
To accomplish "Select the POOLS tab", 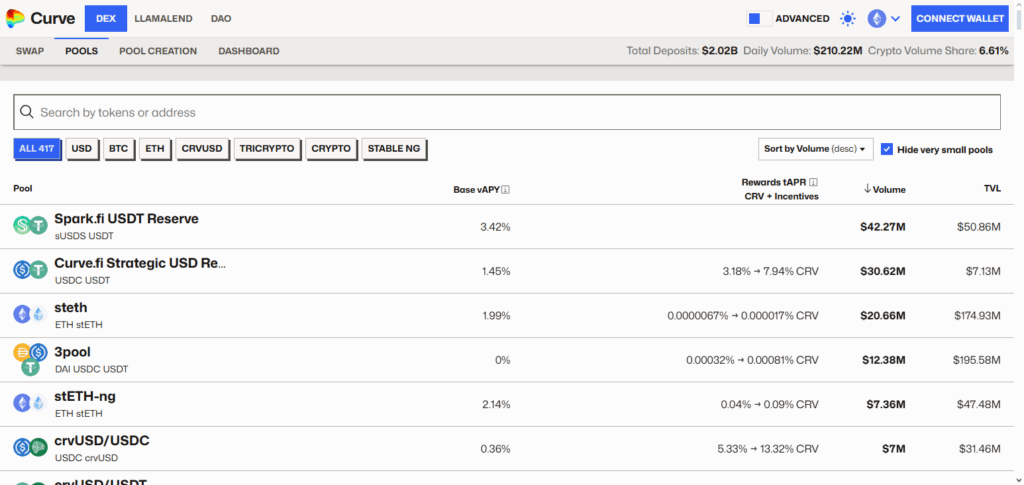I will pyautogui.click(x=82, y=51).
